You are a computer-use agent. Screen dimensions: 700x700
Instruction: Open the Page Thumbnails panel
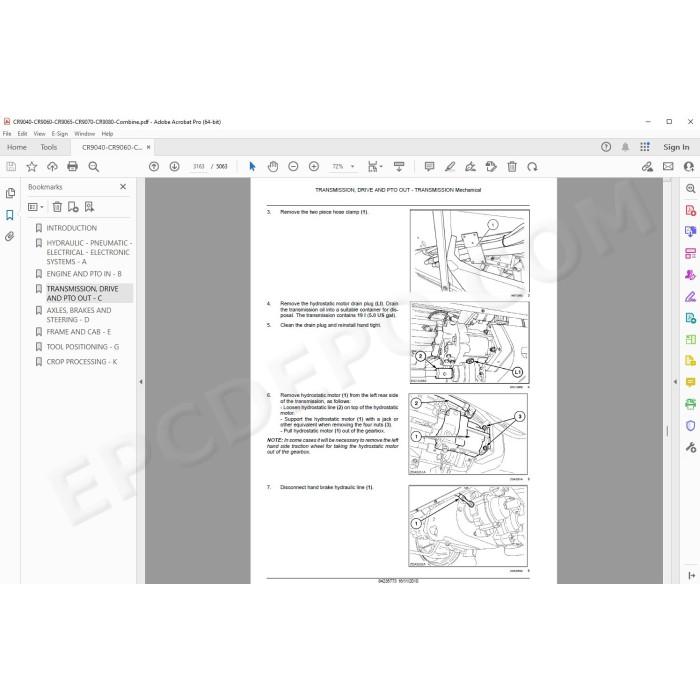click(10, 193)
